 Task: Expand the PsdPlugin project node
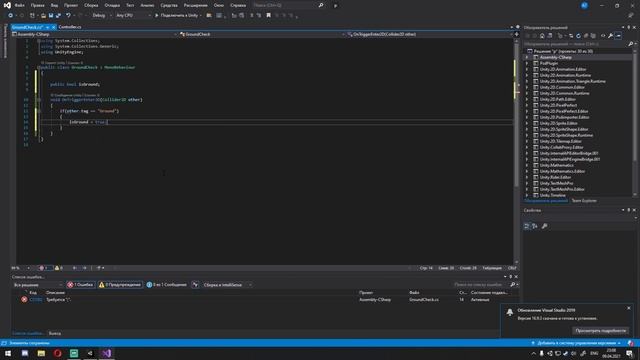pos(527,63)
